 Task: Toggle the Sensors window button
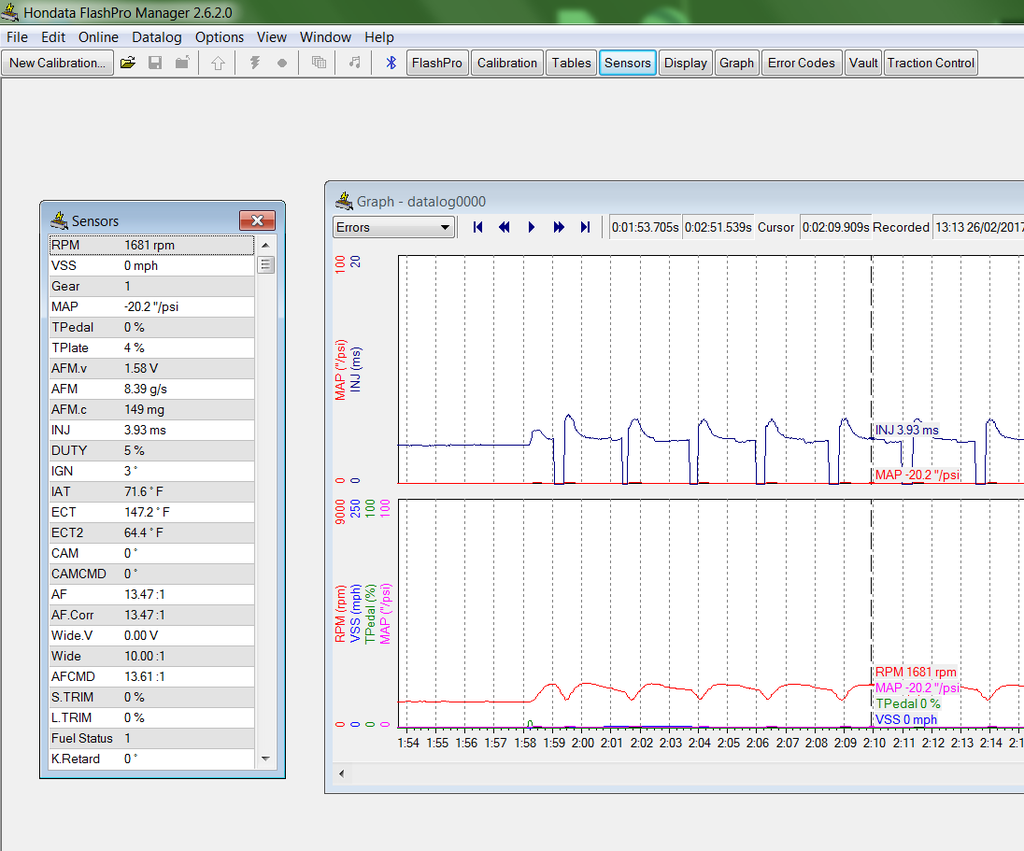[628, 63]
